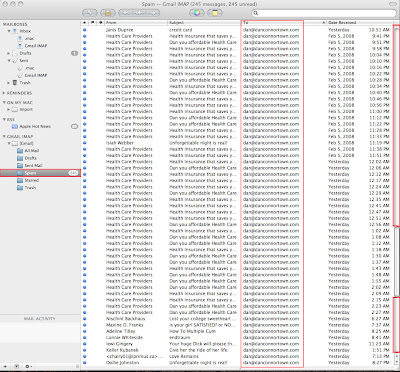
Task: Collapse the GMAIL IMAP section
Action: tap(4, 136)
